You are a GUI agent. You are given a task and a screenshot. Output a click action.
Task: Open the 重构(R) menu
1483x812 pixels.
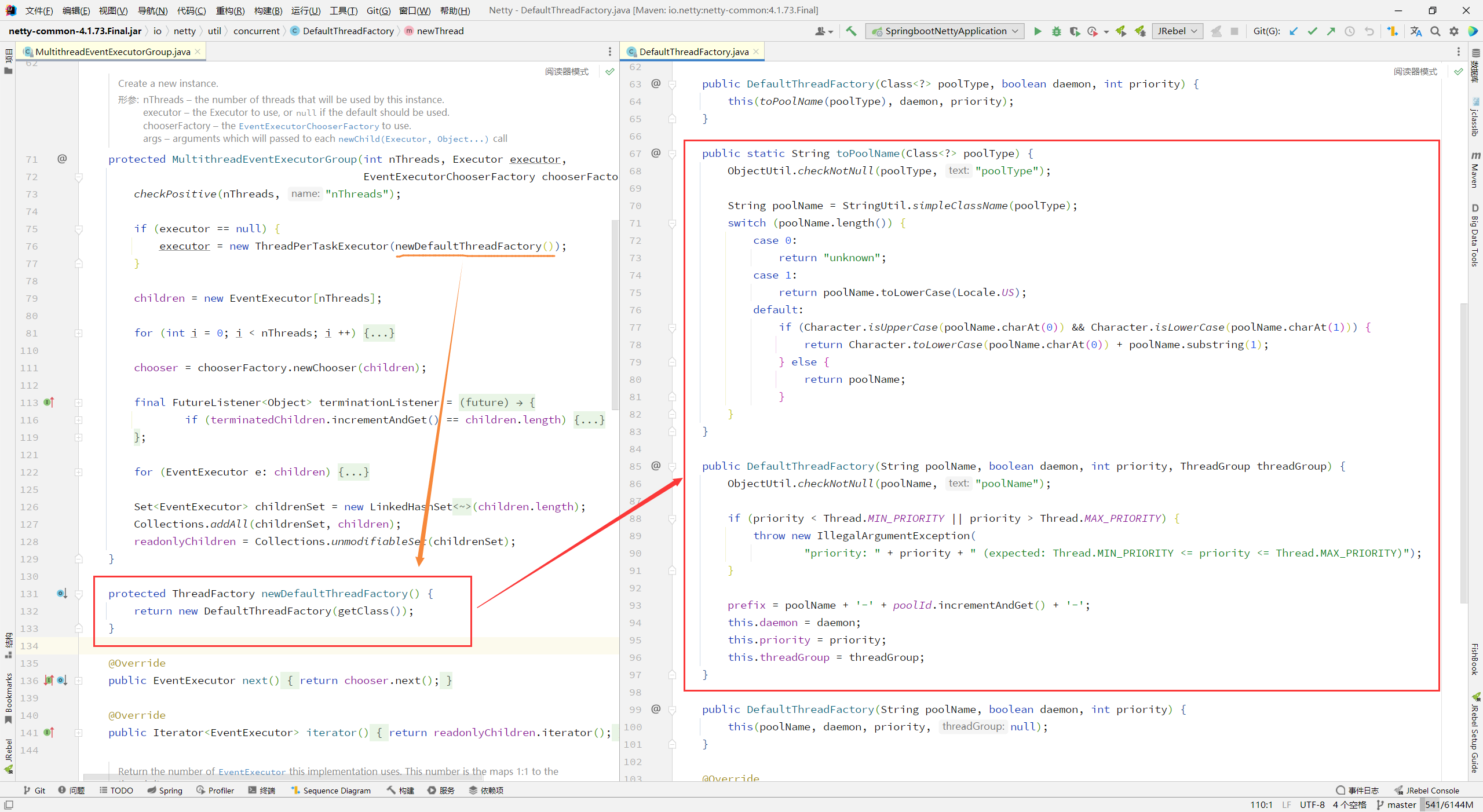pyautogui.click(x=230, y=10)
